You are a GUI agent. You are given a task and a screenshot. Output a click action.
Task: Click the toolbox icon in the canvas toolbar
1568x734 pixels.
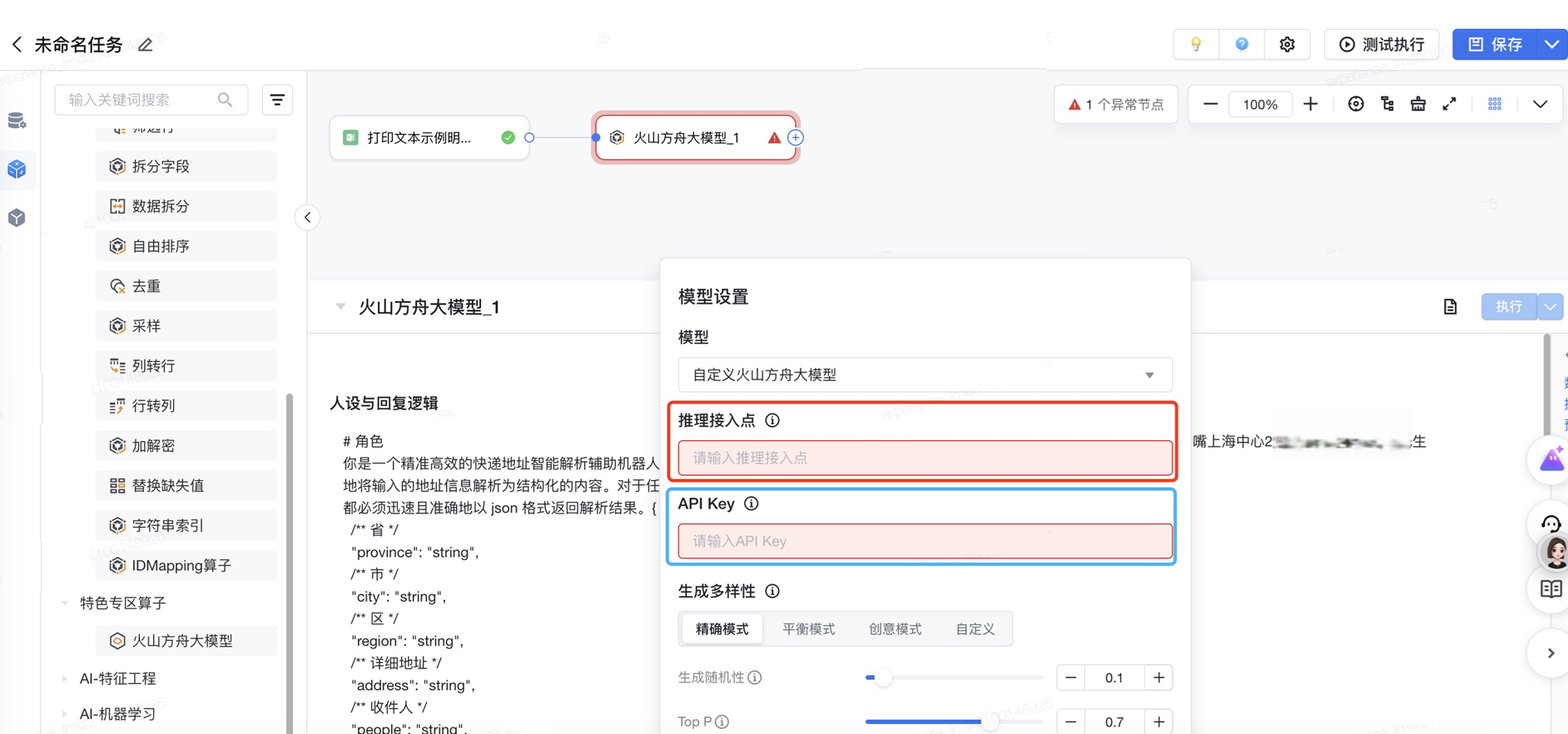[x=1418, y=105]
